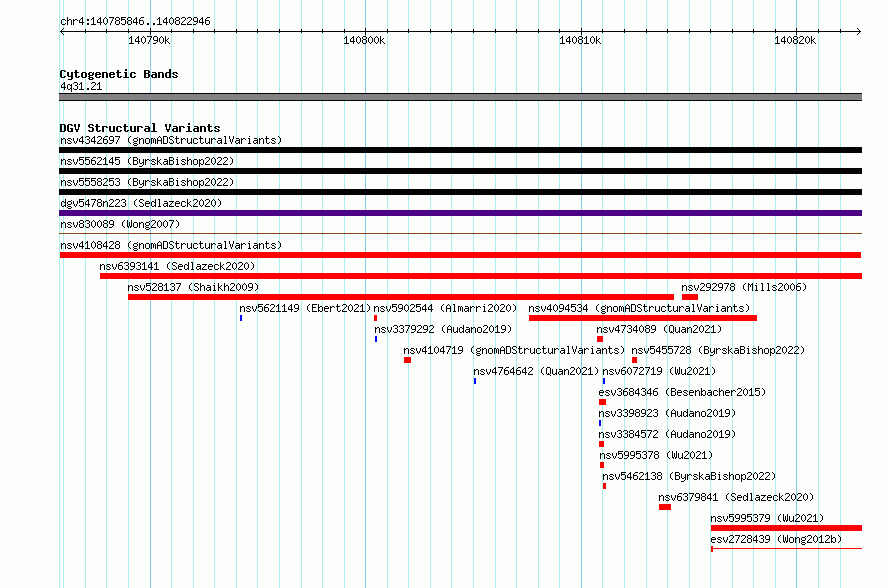Select the thin brown nsv830089 variant line
This screenshot has height=588, width=890.
pyautogui.click(x=460, y=233)
